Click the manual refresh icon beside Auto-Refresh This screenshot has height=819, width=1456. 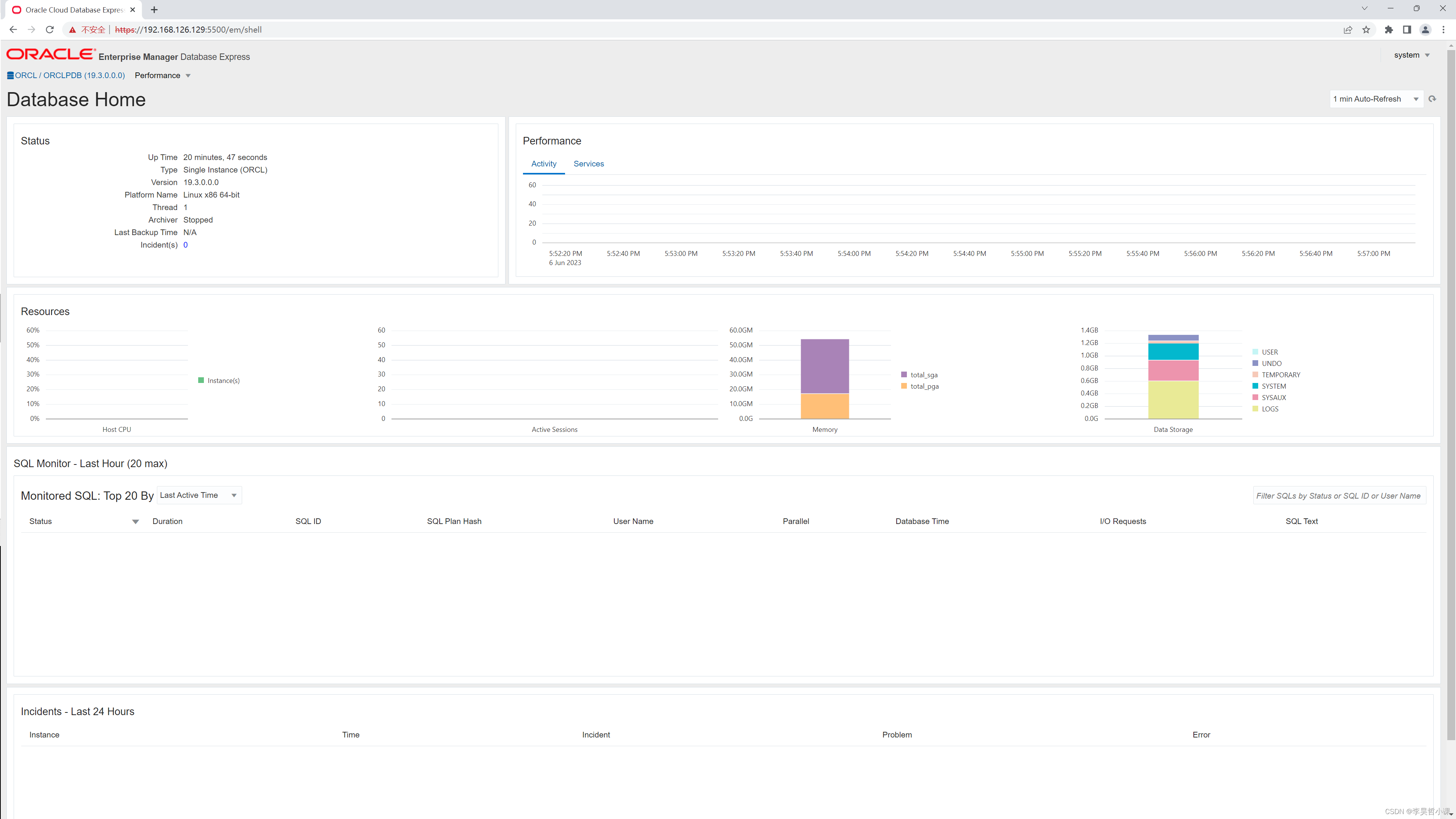tap(1432, 99)
